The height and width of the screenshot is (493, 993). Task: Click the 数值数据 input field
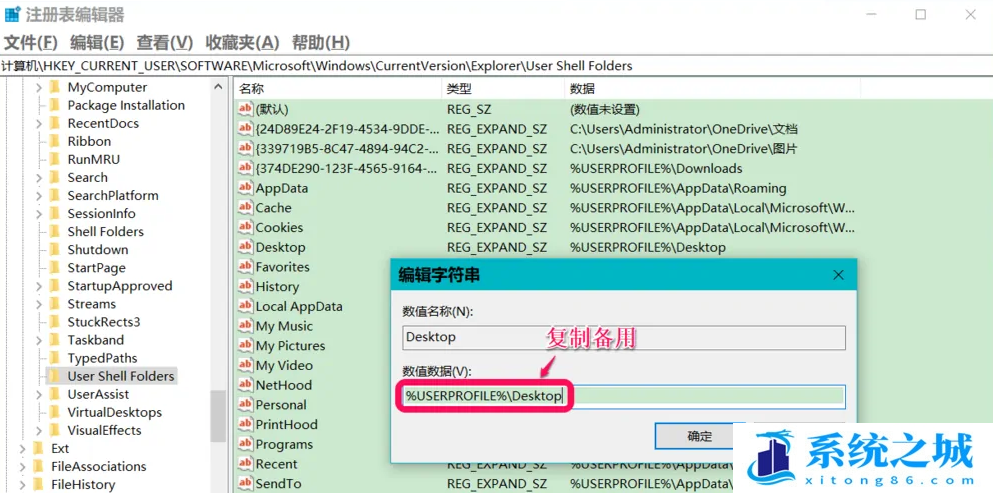click(x=624, y=397)
